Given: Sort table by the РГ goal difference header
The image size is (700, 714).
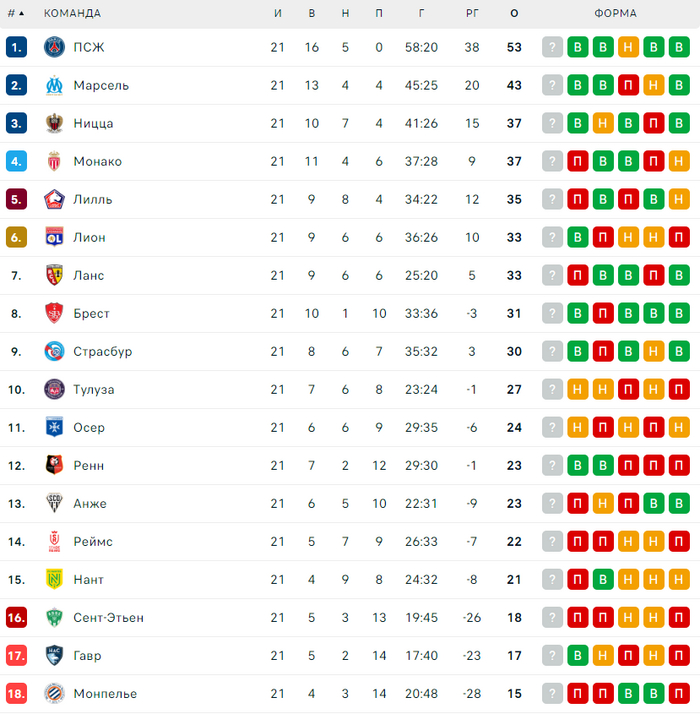Looking at the screenshot, I should pyautogui.click(x=472, y=14).
